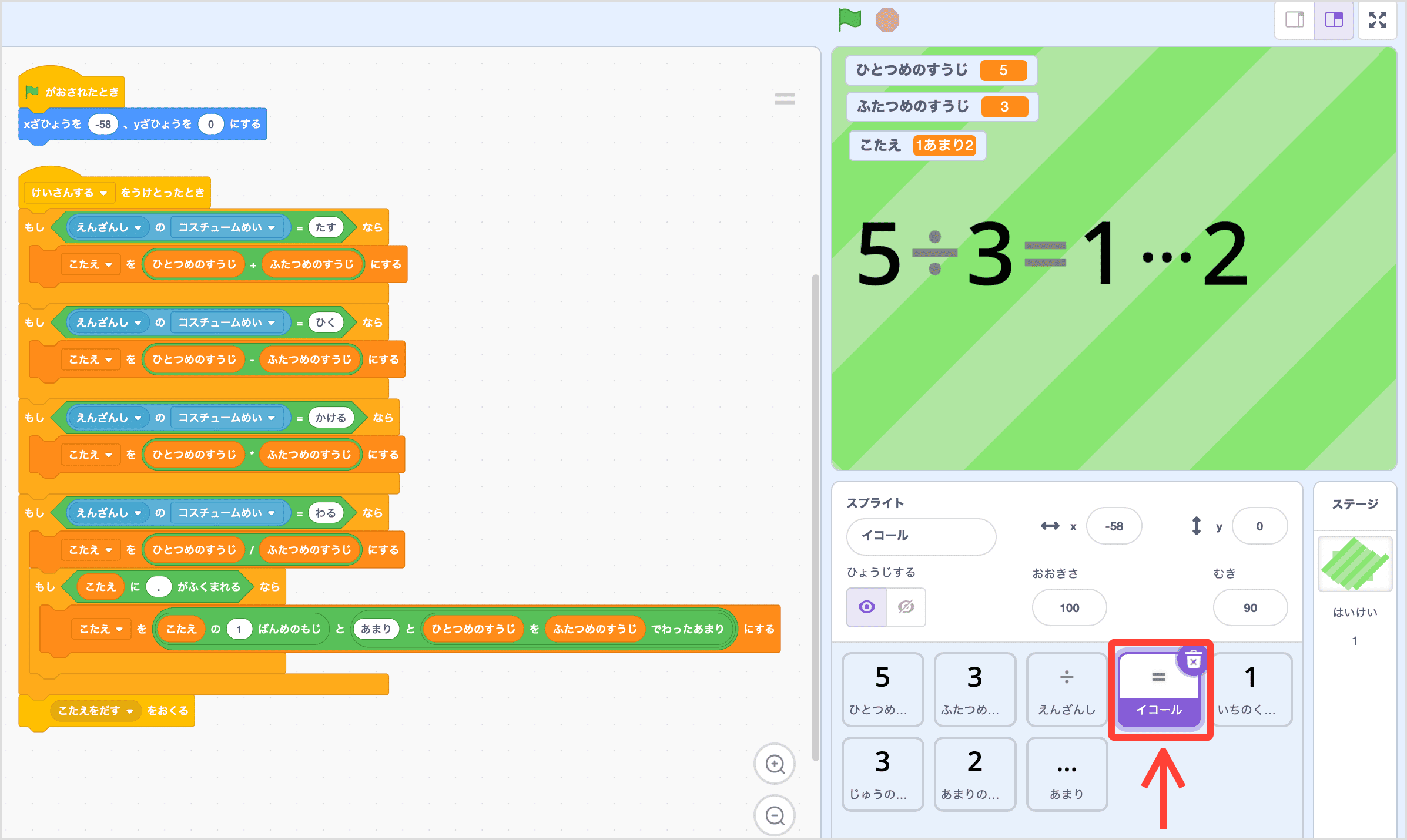Open the けいさんする broadcast dropdown
The height and width of the screenshot is (840, 1407).
point(69,193)
